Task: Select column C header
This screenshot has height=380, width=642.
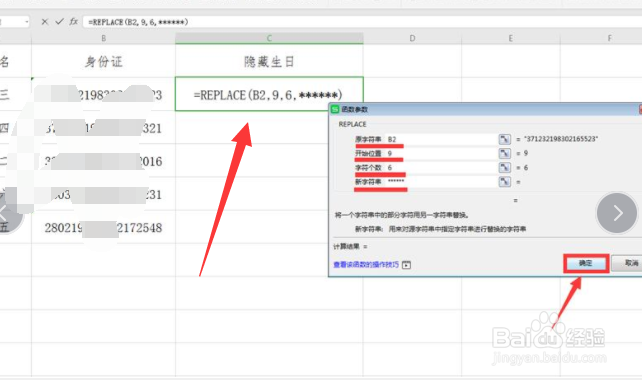Action: click(x=269, y=38)
